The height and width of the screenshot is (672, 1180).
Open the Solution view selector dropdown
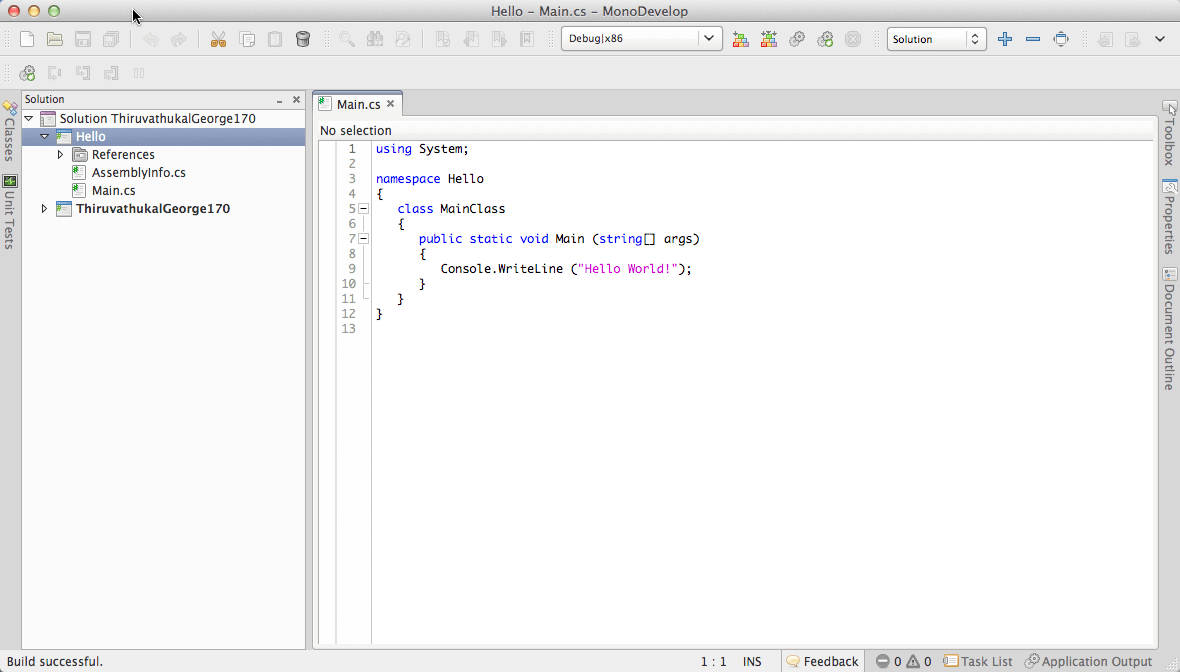936,39
